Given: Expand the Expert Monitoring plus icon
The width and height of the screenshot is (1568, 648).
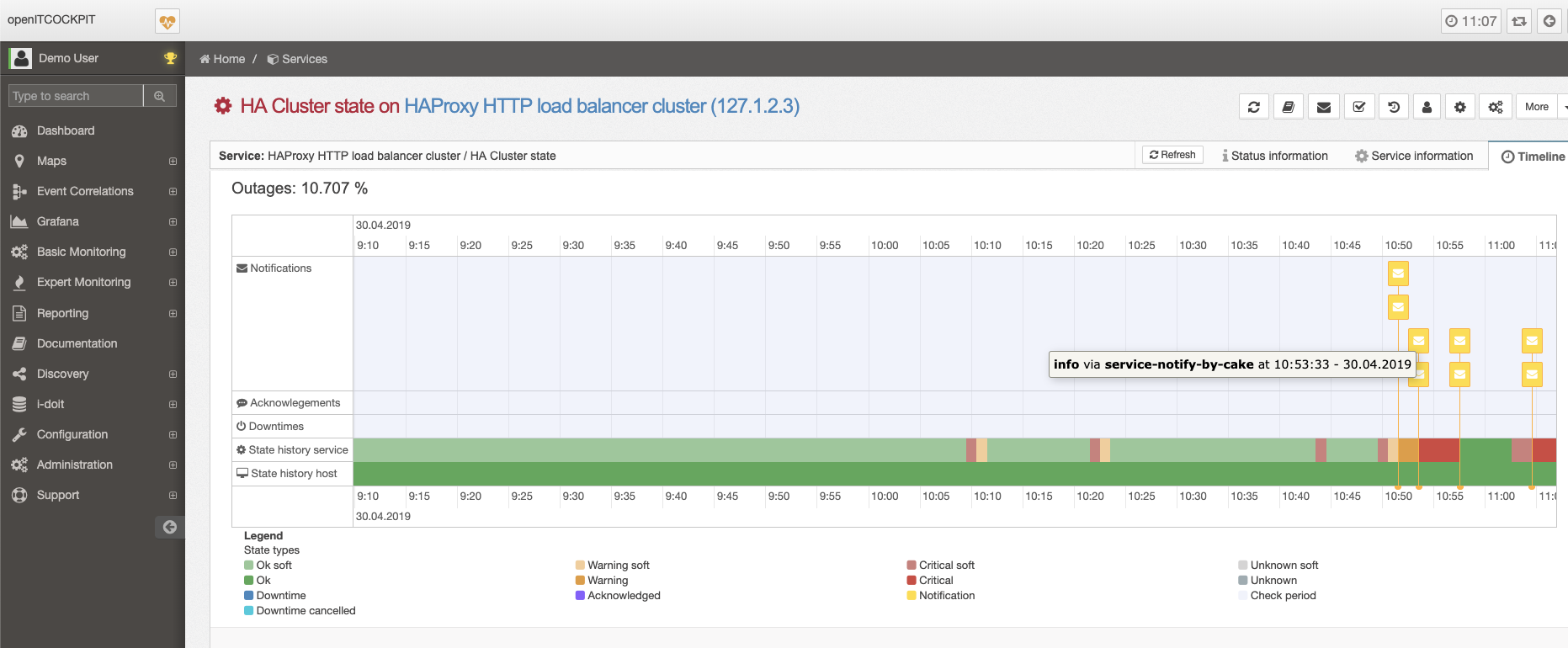Looking at the screenshot, I should (173, 282).
